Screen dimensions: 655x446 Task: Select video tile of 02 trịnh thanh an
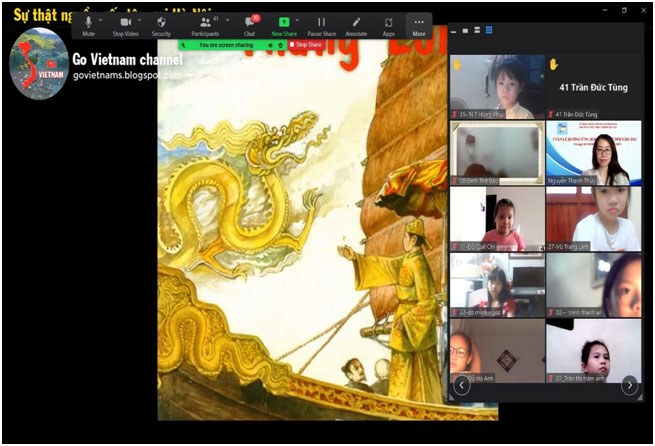pos(594,285)
